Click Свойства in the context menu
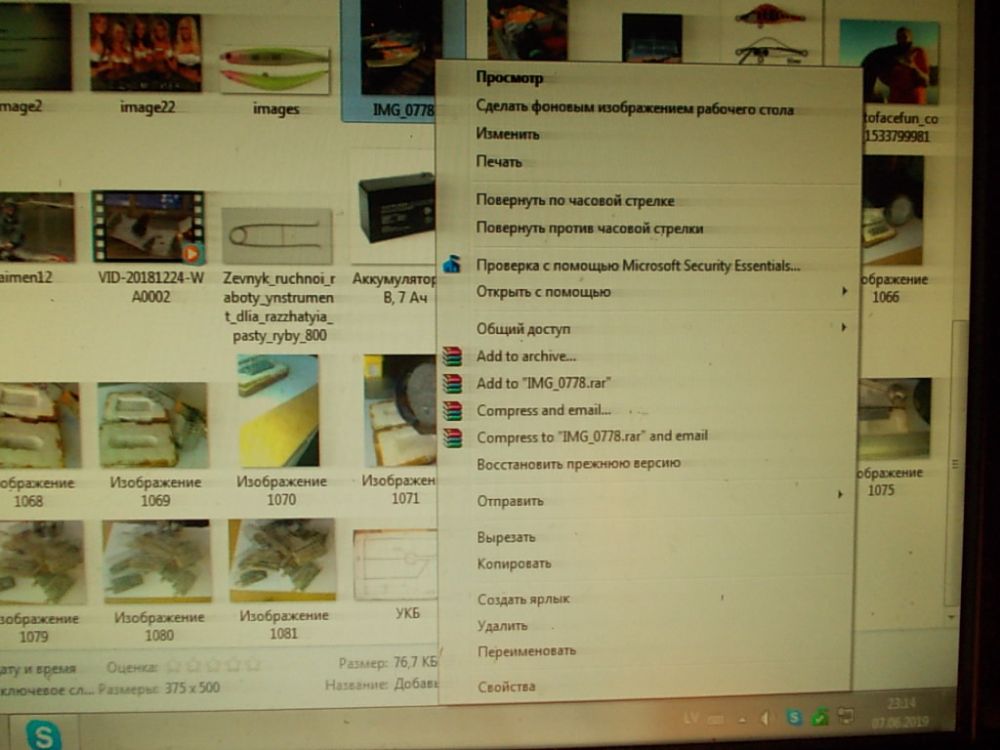Image resolution: width=1000 pixels, height=750 pixels. click(x=506, y=687)
